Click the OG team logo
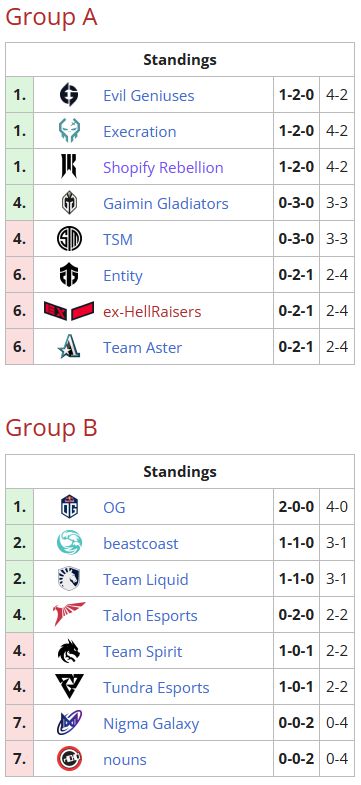Viewport: 361px width, 785px height. click(69, 507)
